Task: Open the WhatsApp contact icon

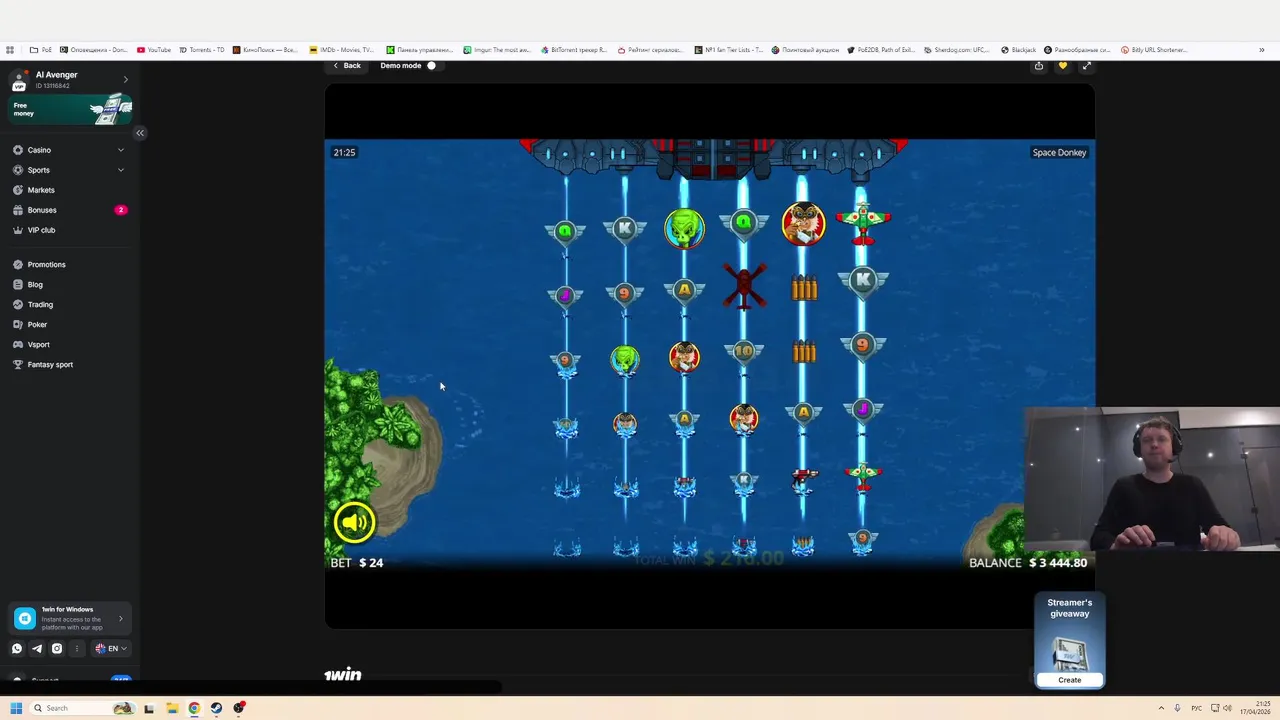Action: [17, 648]
